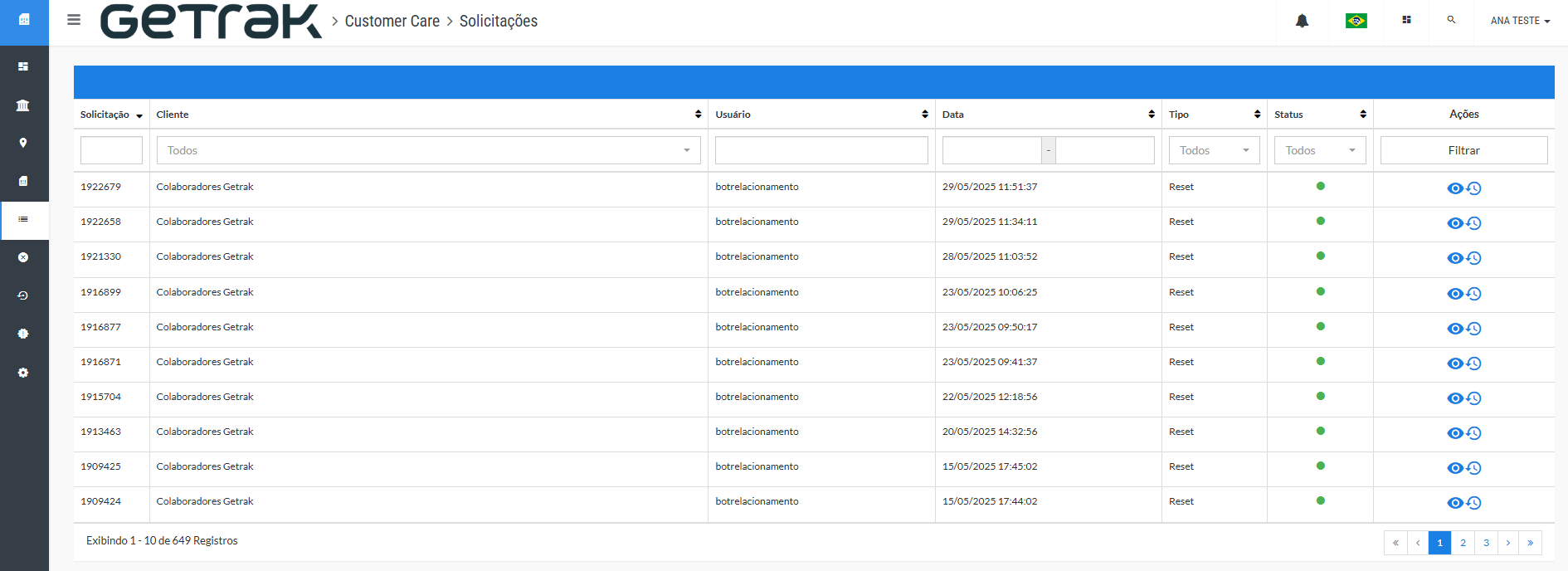Click the end date filter field

[x=1105, y=150]
